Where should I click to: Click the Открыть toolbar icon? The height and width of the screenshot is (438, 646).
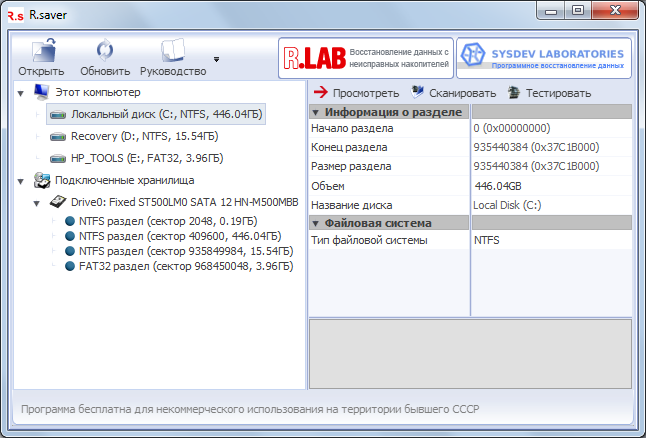(x=43, y=52)
